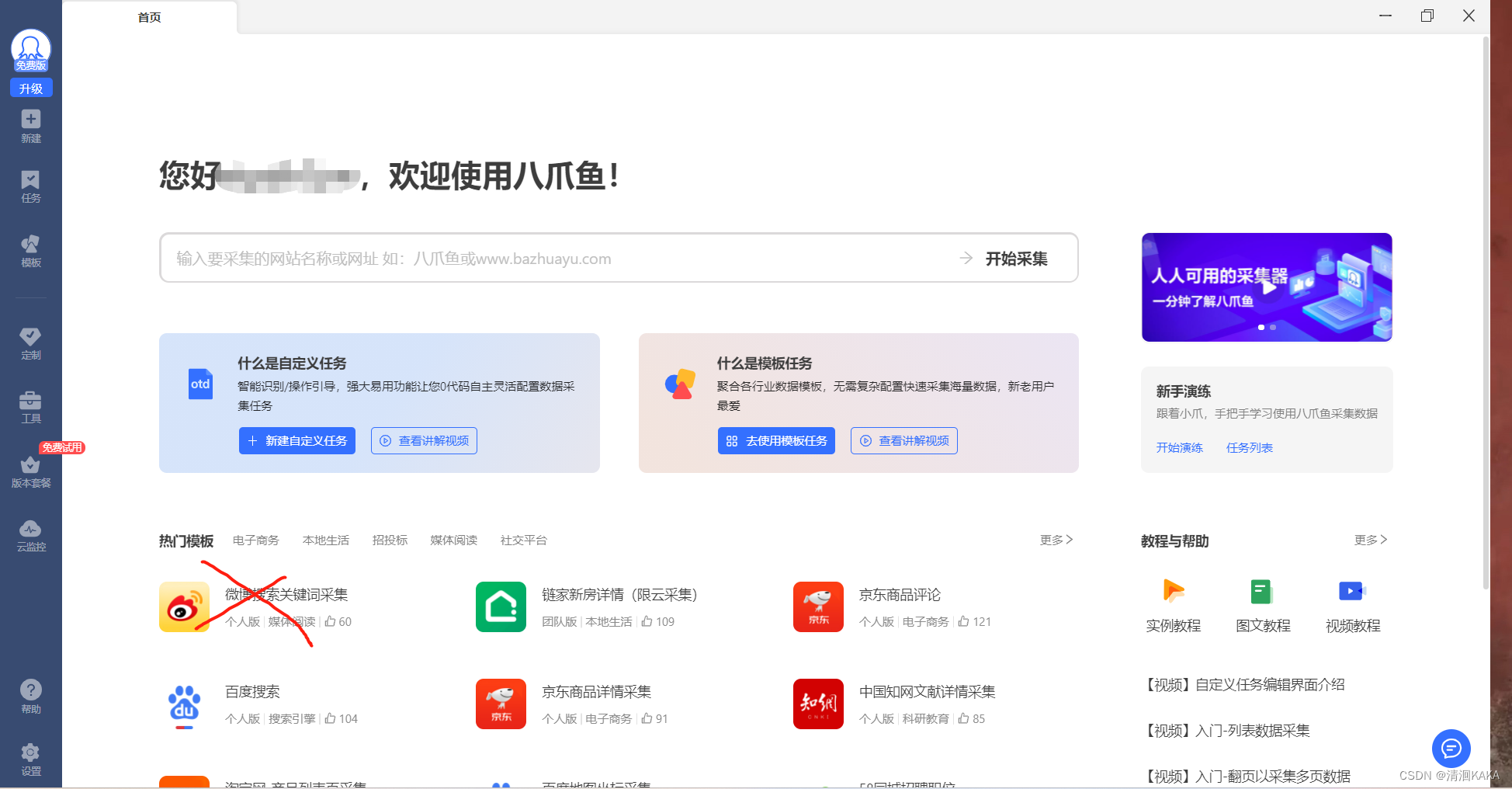Click the Weibo template icon
This screenshot has height=789, width=1512.
(184, 607)
